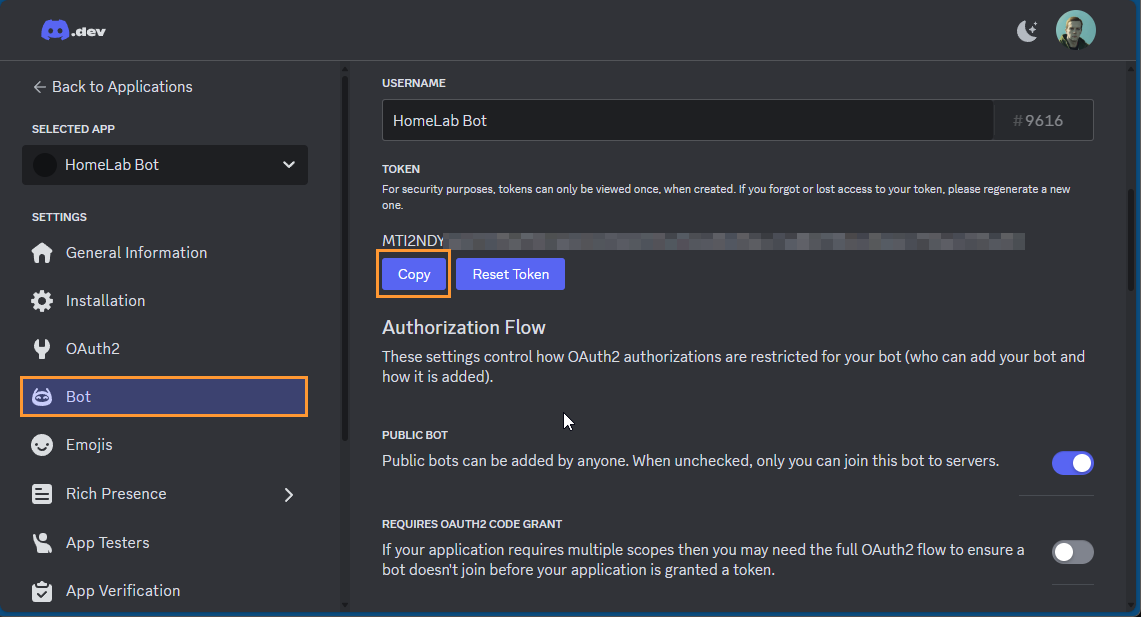Select the Bot settings menu item
Screen dimensions: 1141x617
(x=164, y=397)
